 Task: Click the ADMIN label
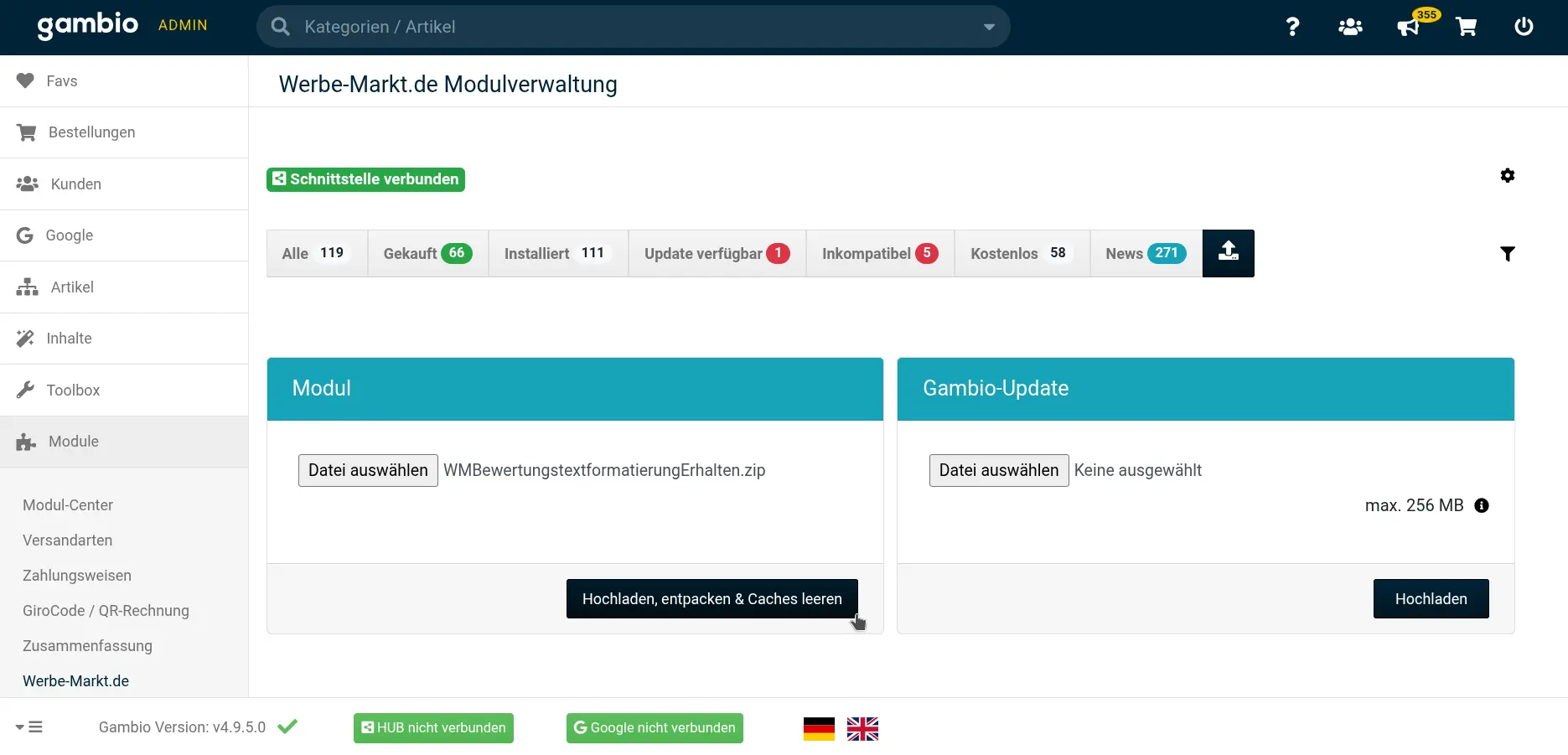183,26
